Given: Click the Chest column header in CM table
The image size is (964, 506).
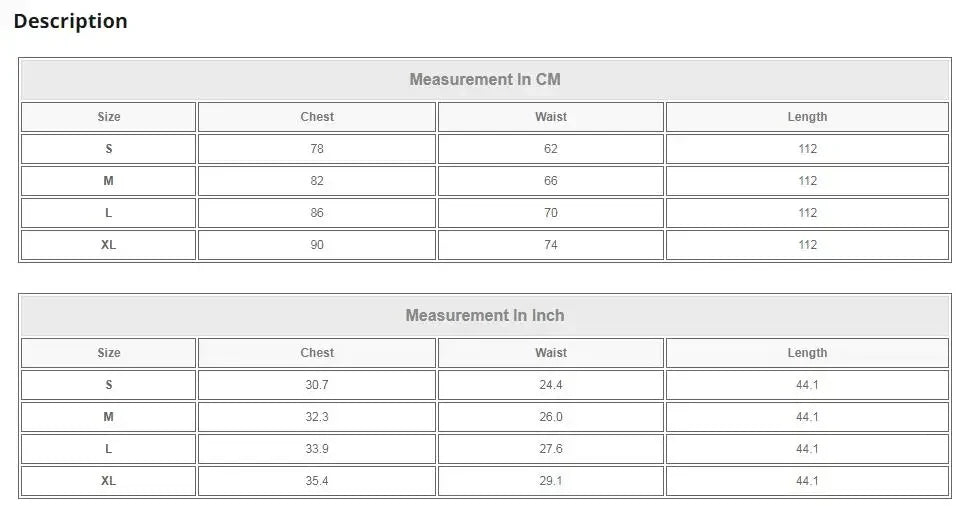Looking at the screenshot, I should [x=317, y=117].
